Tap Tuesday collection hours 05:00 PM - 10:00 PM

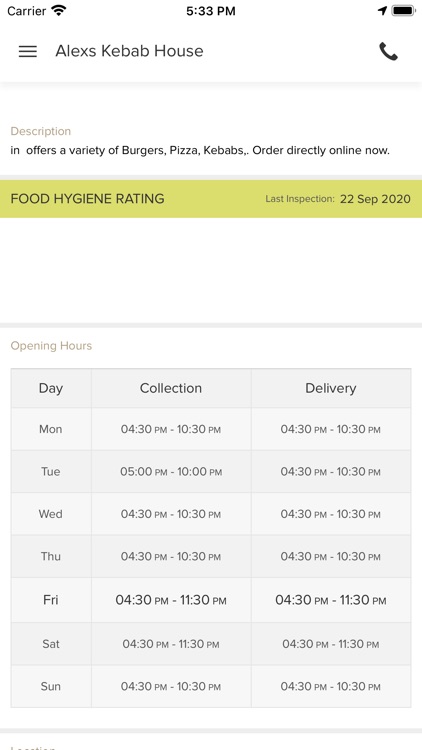(171, 472)
